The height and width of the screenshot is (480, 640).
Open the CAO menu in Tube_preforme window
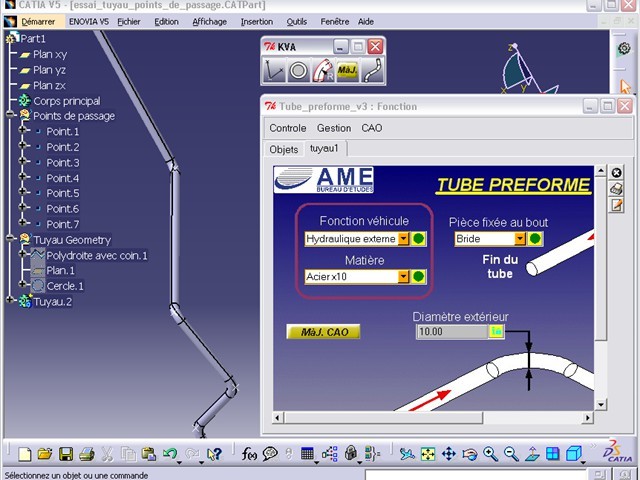372,128
